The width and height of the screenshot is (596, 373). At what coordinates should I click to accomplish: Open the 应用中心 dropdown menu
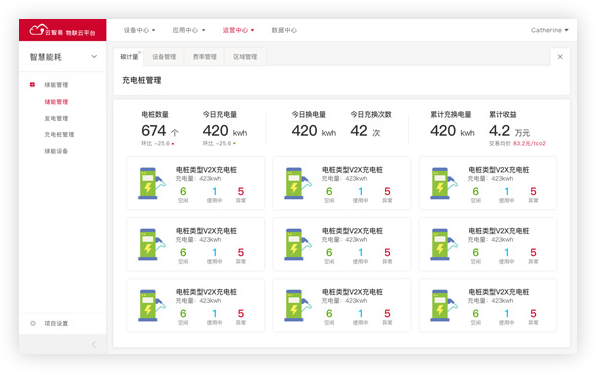pyautogui.click(x=189, y=30)
